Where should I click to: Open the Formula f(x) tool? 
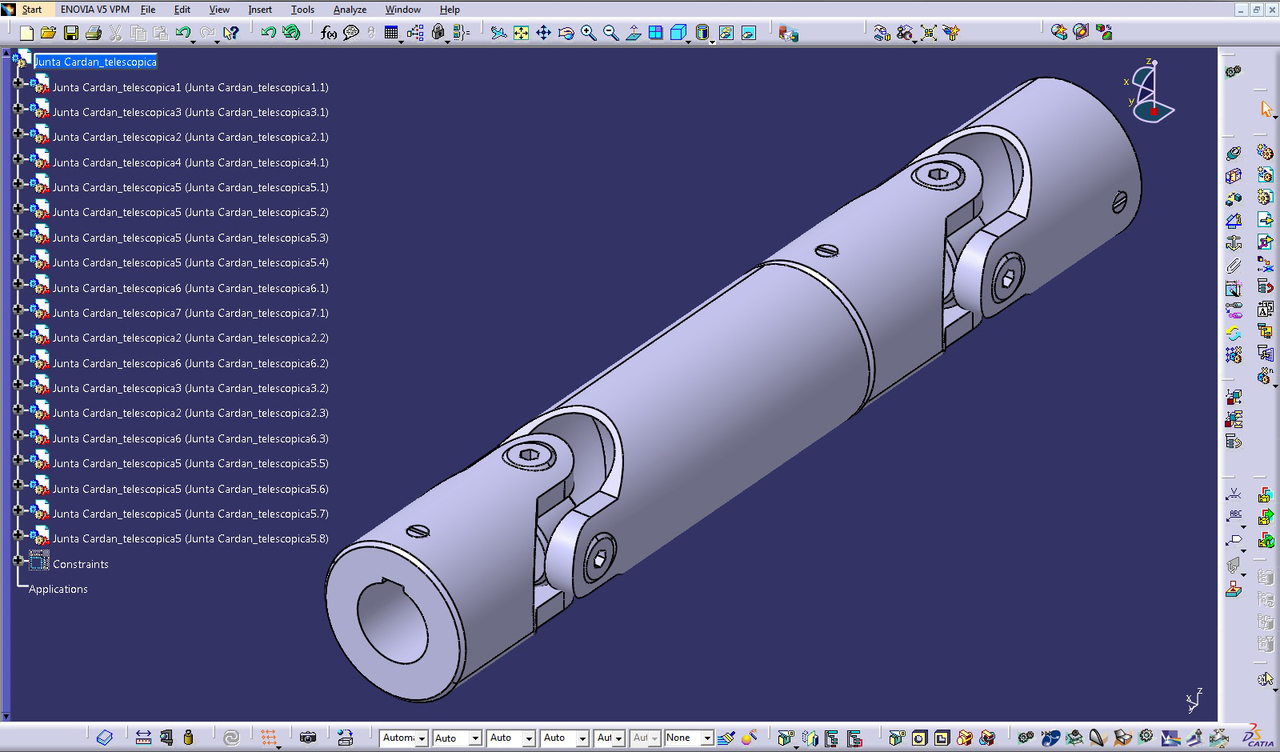pos(329,33)
